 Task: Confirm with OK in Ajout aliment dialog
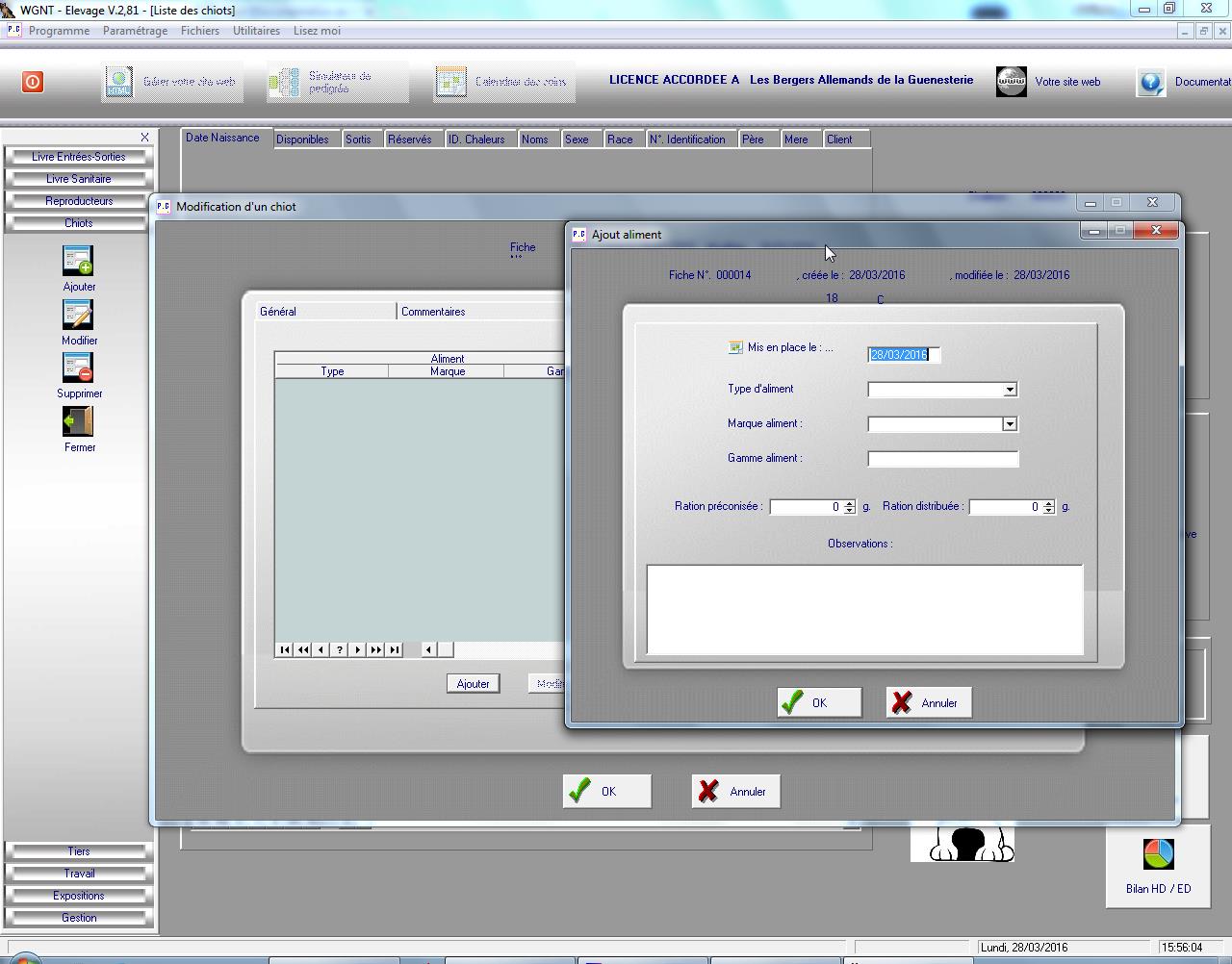click(818, 702)
